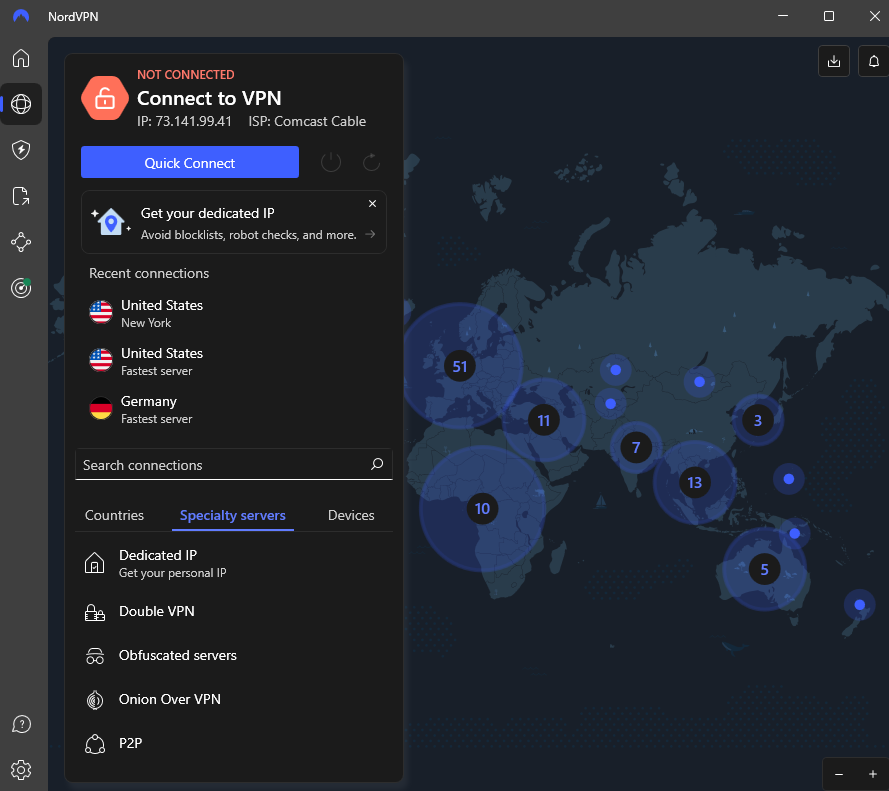The height and width of the screenshot is (791, 889).
Task: Select Double VPN specialty server
Action: pos(156,611)
